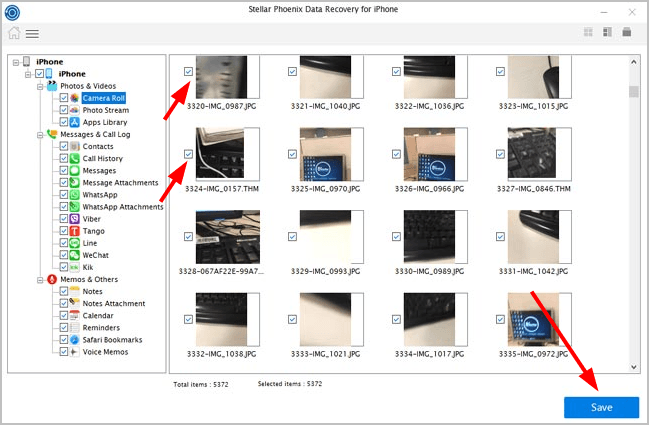Image resolution: width=649 pixels, height=425 pixels.
Task: Select the Calendar icon
Action: tap(75, 315)
